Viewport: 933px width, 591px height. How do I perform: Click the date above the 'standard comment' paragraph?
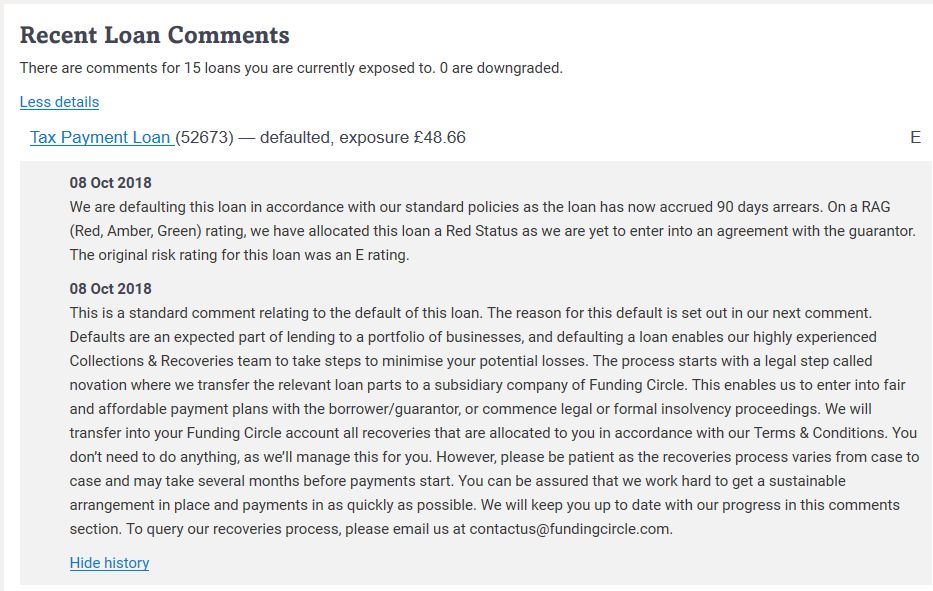click(111, 289)
